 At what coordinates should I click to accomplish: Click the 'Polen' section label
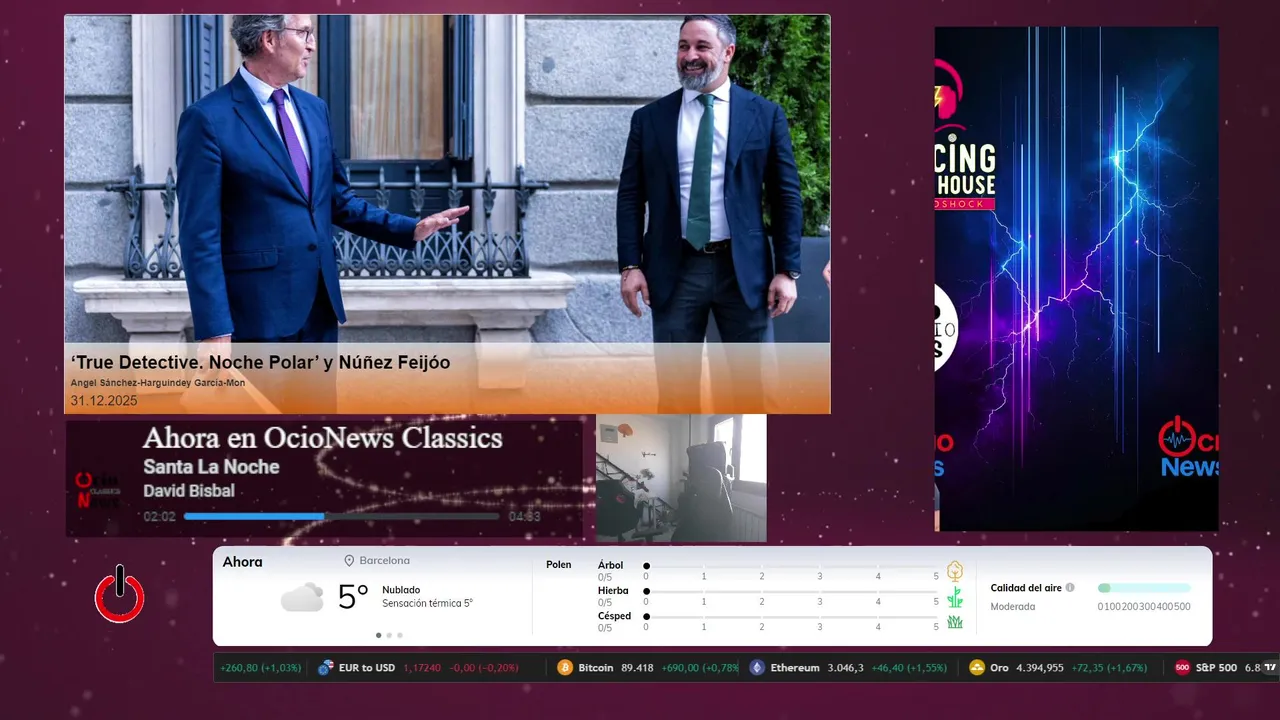point(559,565)
